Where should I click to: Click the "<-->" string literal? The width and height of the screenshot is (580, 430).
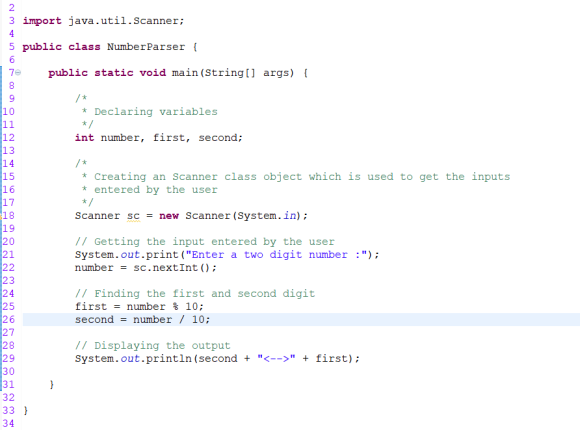pyautogui.click(x=276, y=359)
